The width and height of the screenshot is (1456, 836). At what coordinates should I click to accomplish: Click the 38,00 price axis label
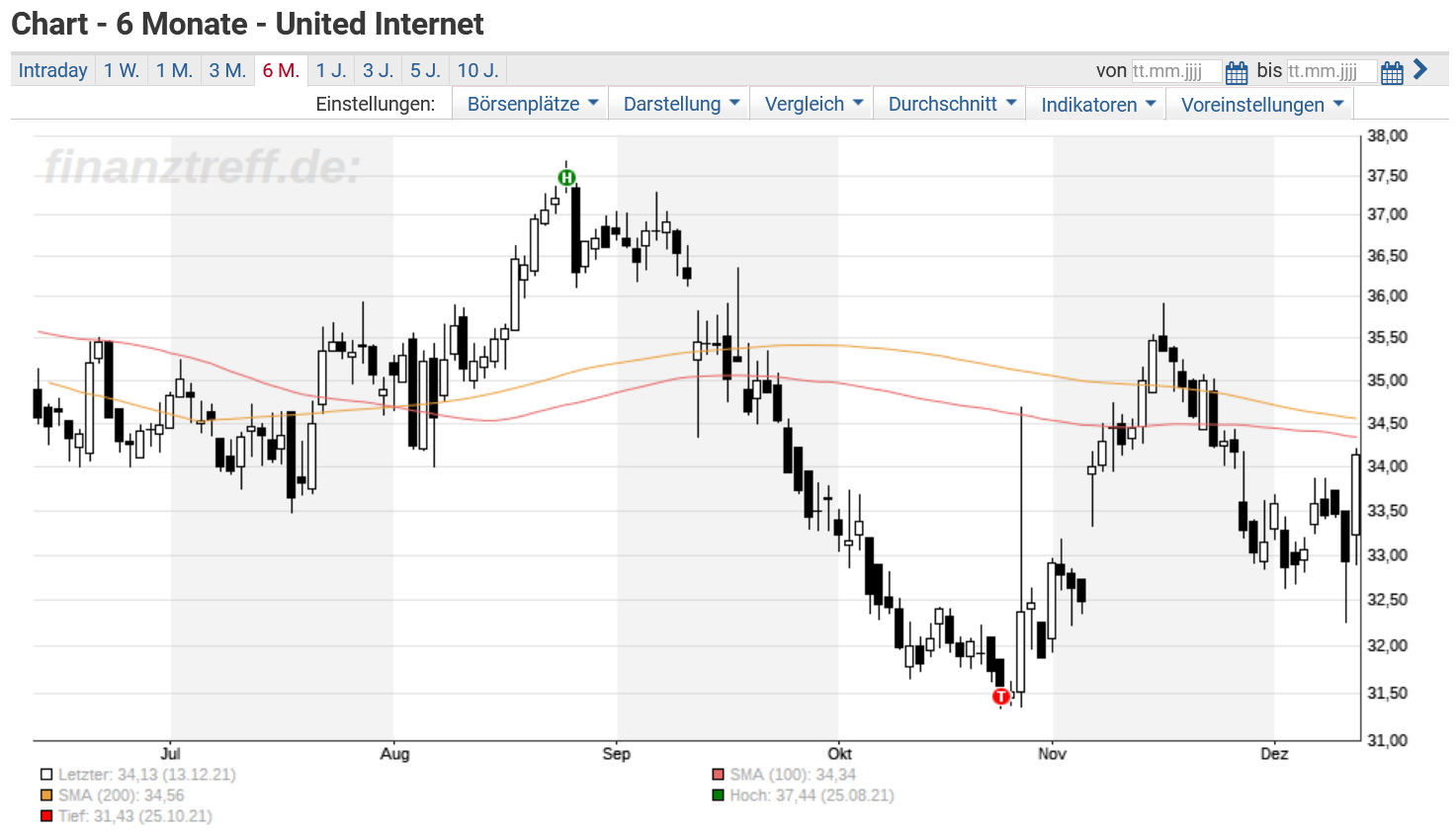[x=1388, y=136]
